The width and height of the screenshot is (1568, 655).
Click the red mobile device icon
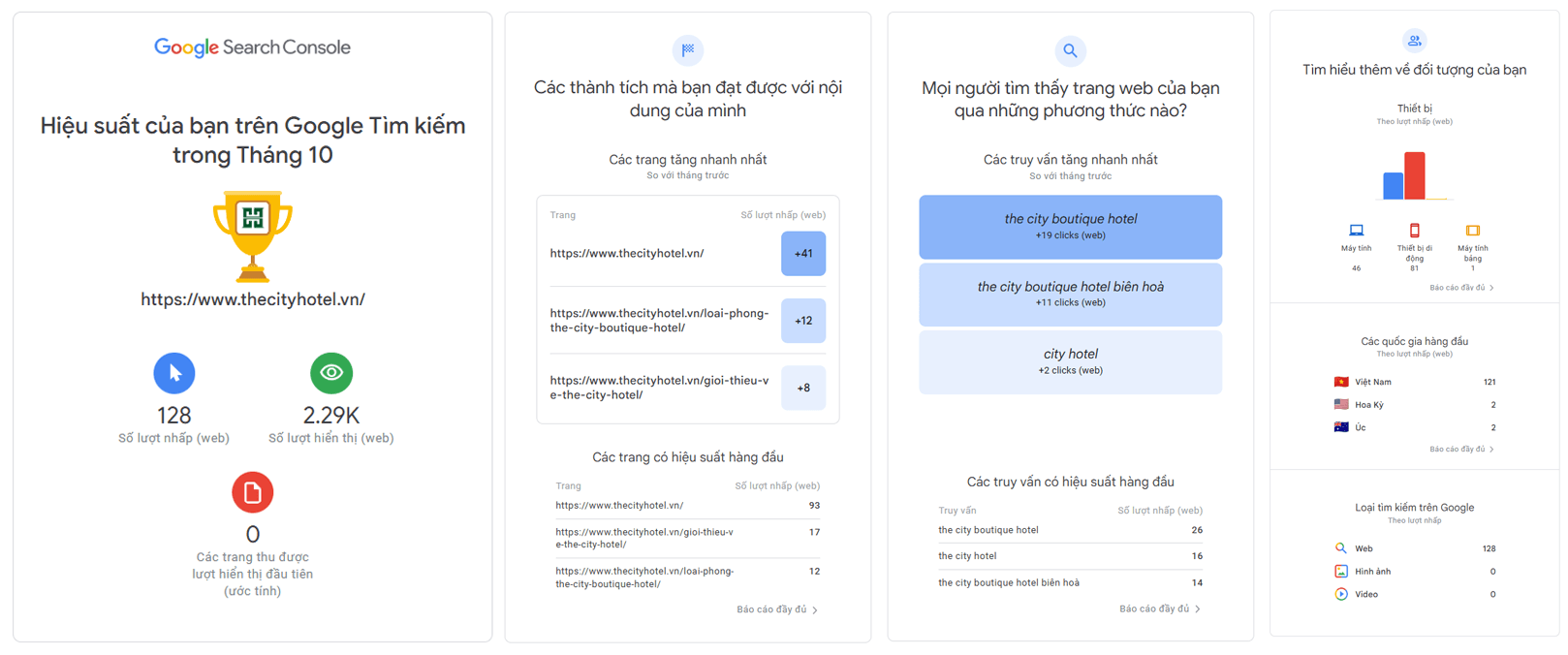1414,231
